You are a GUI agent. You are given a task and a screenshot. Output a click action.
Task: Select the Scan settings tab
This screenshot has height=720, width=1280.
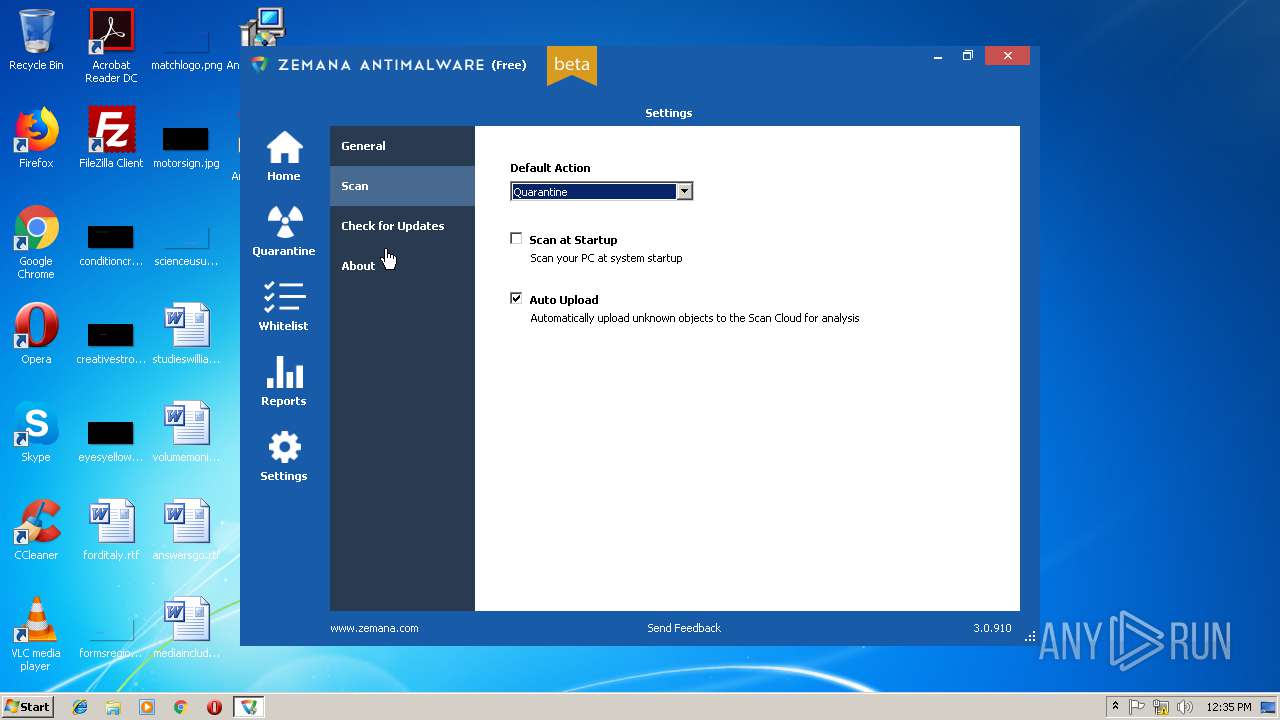[402, 186]
